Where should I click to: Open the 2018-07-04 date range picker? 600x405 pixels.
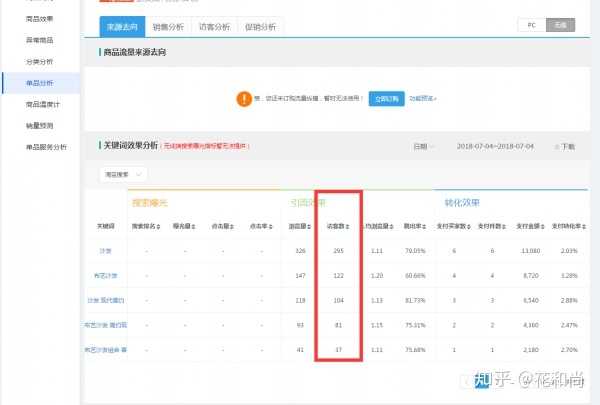494,146
